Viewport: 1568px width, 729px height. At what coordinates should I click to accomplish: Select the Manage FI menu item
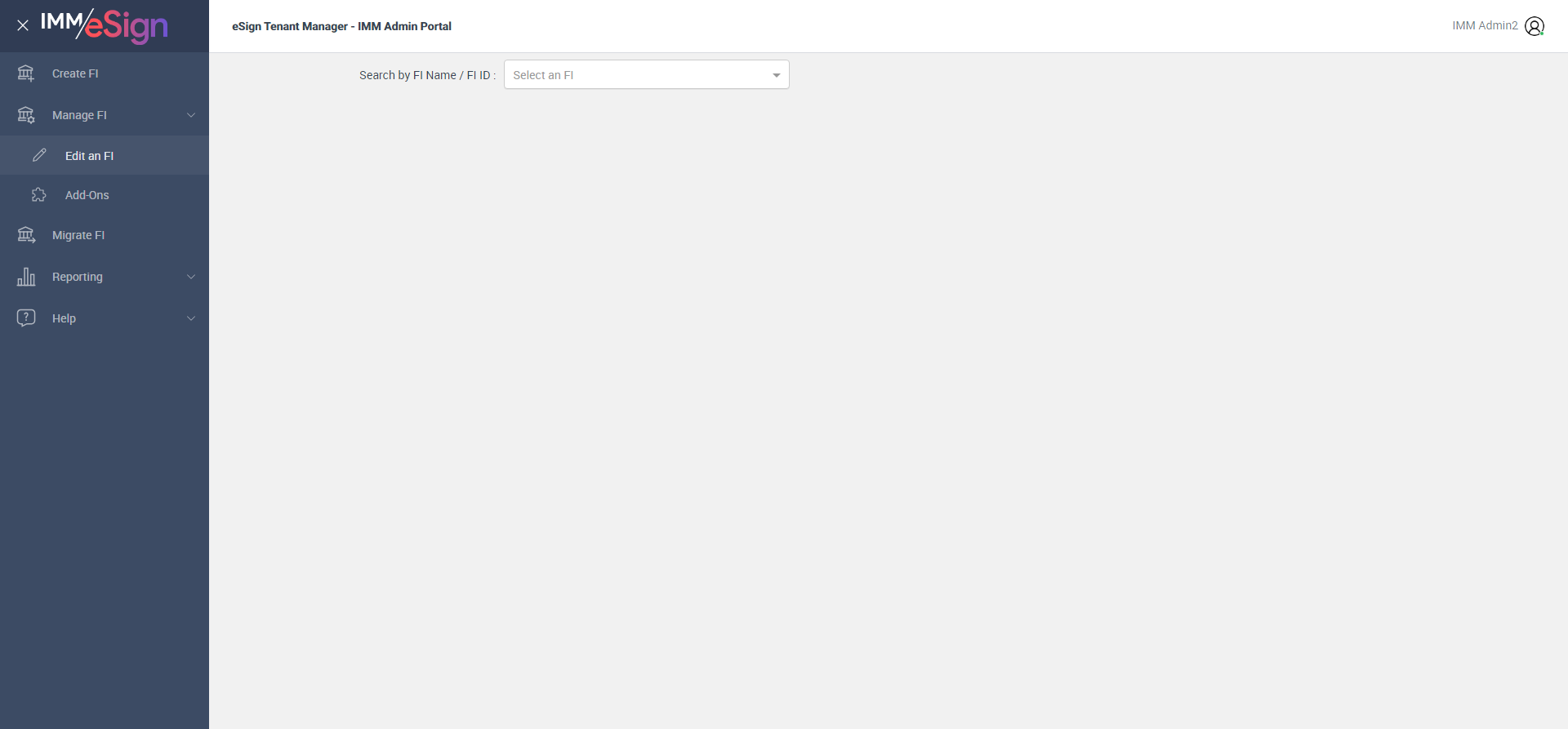(105, 115)
